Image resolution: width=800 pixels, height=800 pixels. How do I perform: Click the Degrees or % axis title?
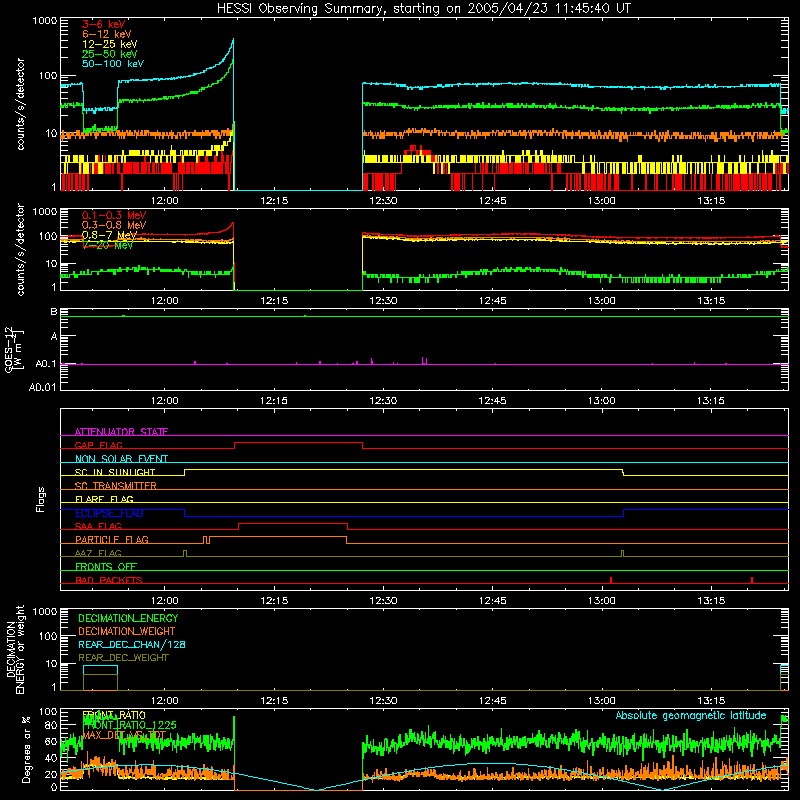coord(26,749)
